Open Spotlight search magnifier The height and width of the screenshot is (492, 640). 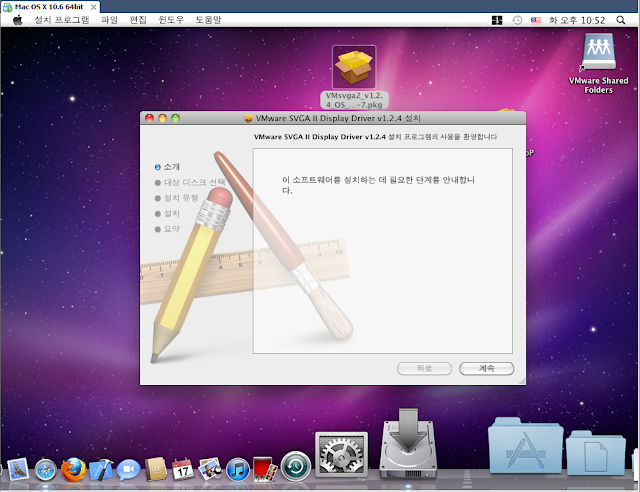pos(621,20)
